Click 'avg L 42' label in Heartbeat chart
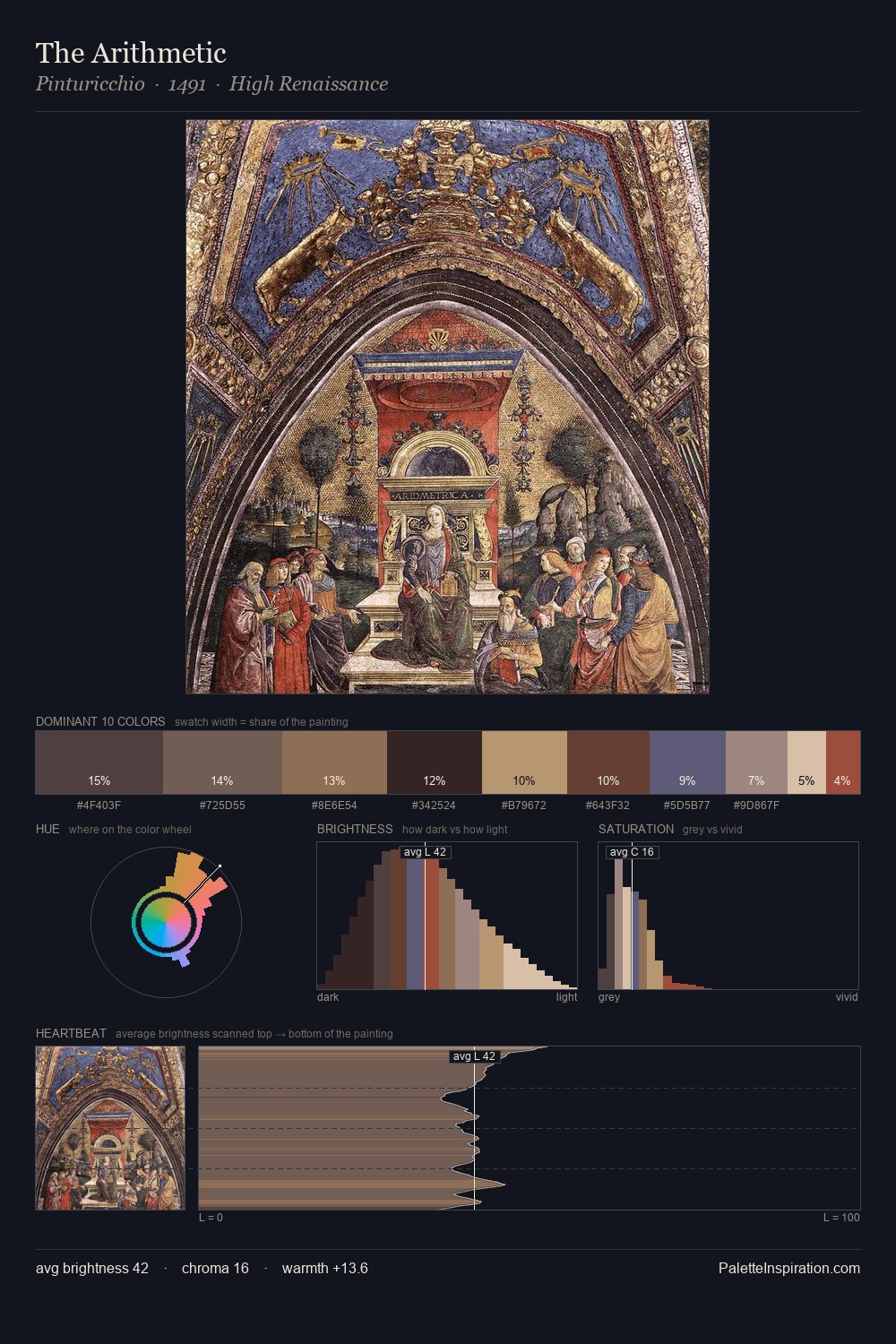The image size is (896, 1344). (474, 1056)
